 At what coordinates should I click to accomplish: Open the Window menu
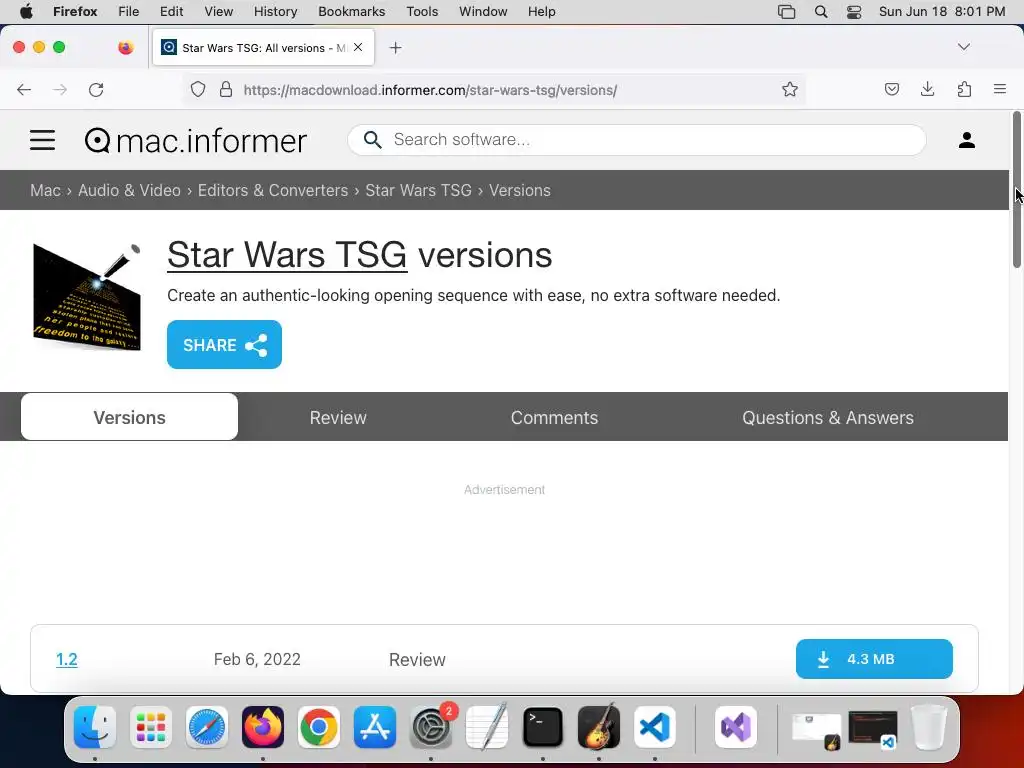483,11
